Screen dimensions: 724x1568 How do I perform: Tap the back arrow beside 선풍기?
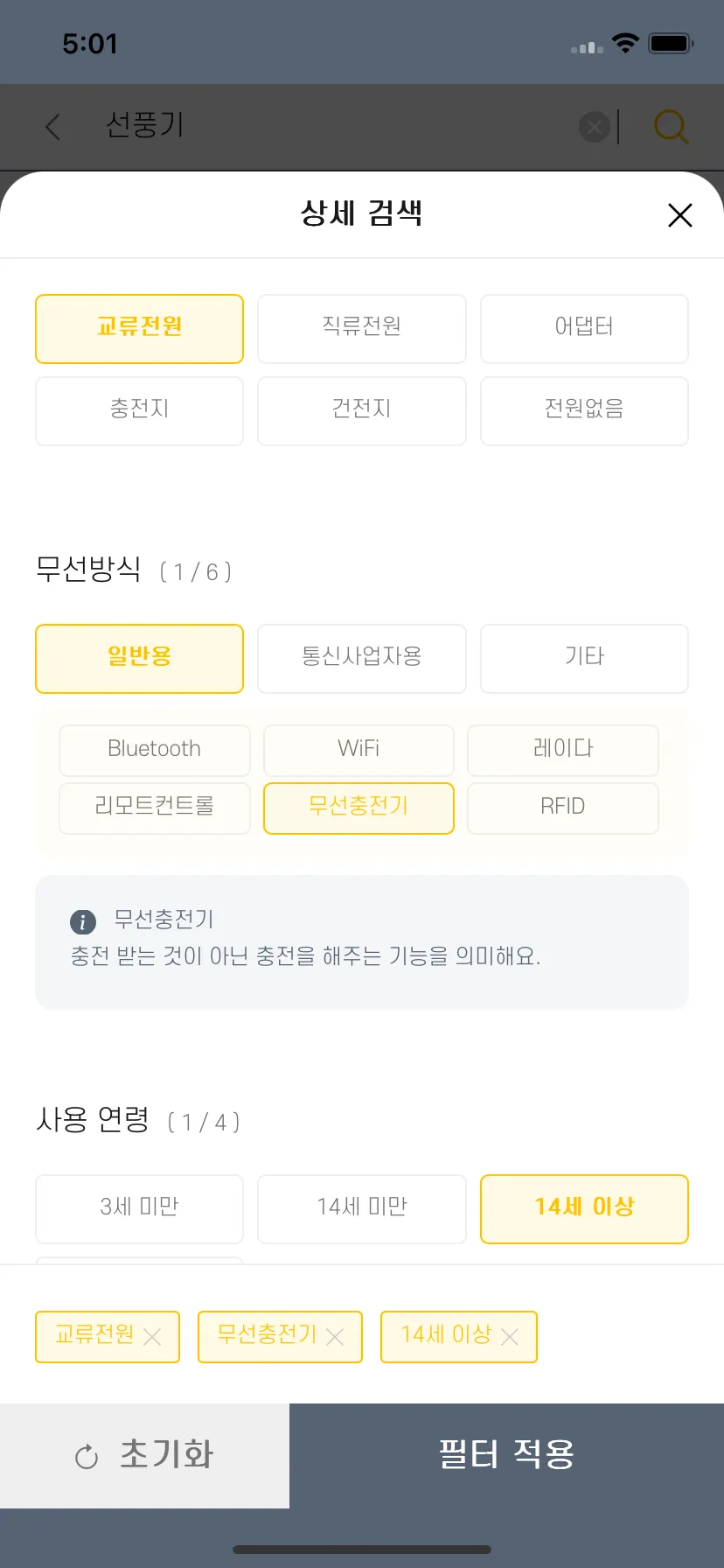(x=53, y=127)
